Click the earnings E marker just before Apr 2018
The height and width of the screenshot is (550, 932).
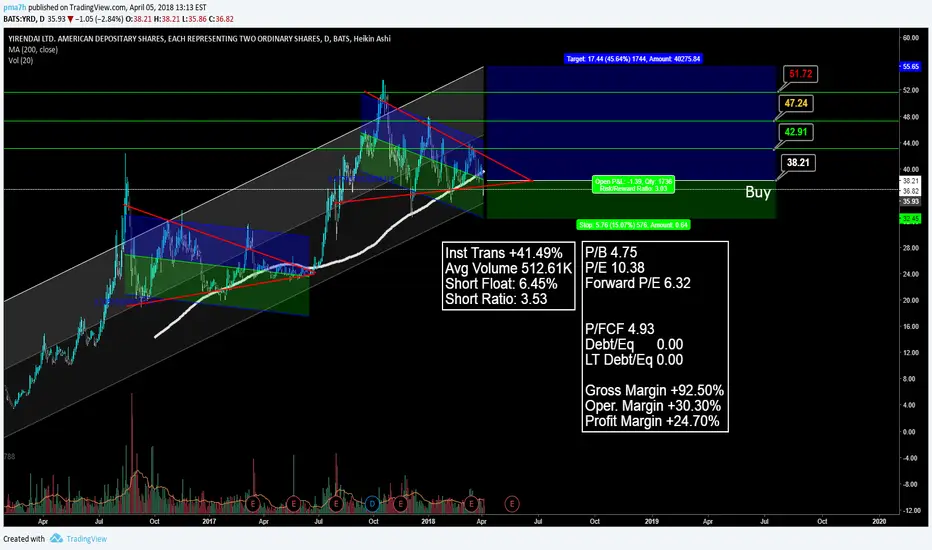[471, 504]
